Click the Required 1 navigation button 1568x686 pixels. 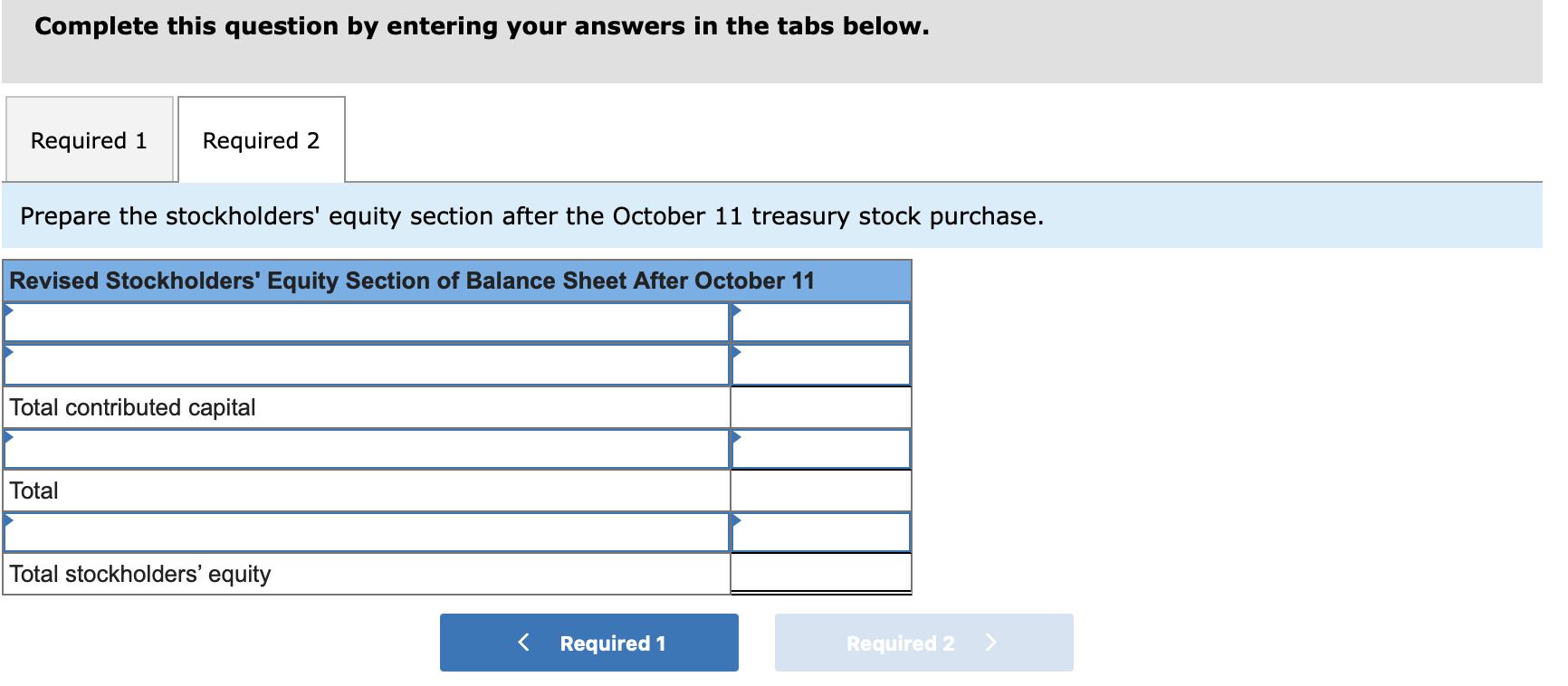point(588,643)
